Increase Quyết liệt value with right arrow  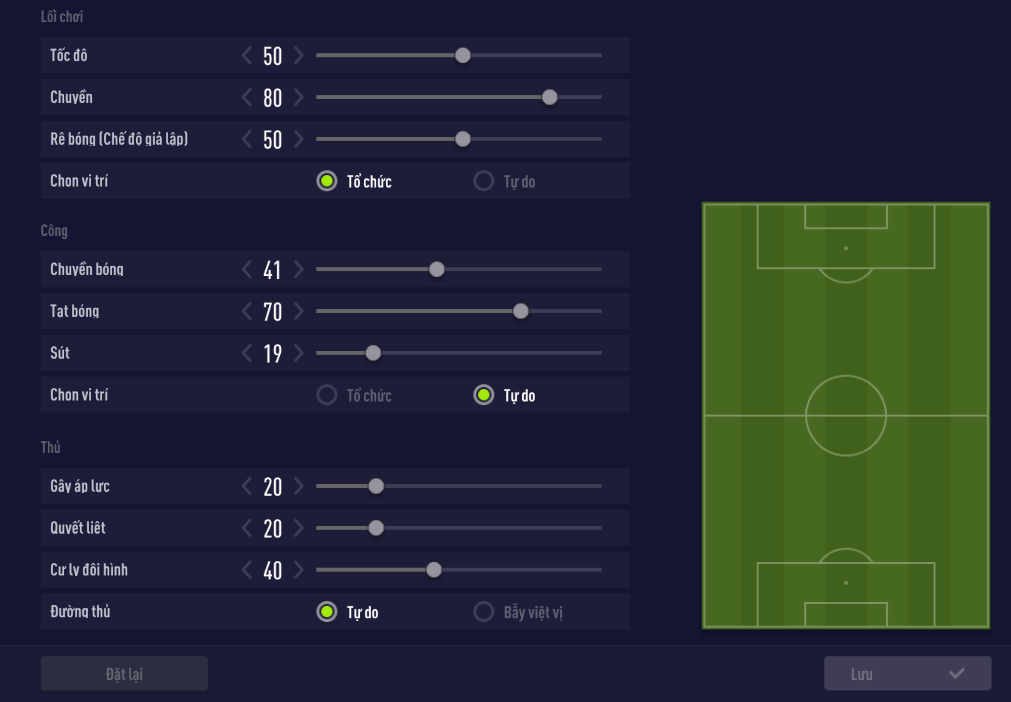tap(298, 528)
